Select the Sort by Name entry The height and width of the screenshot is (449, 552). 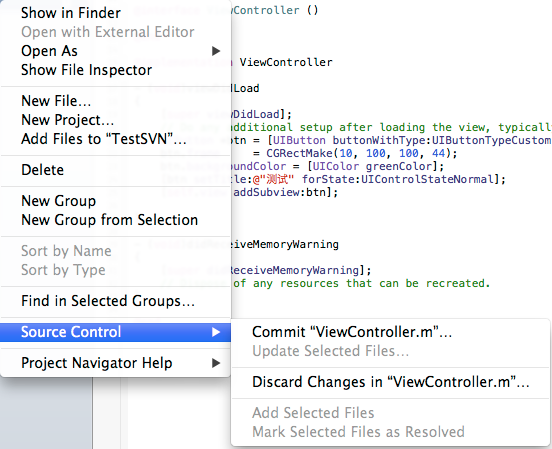click(115, 251)
